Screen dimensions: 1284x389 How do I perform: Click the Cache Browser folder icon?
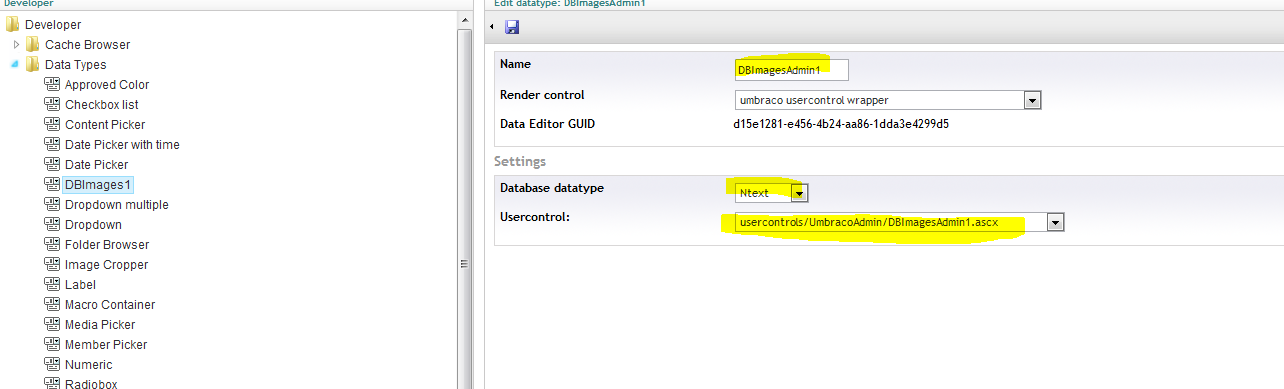click(x=33, y=44)
